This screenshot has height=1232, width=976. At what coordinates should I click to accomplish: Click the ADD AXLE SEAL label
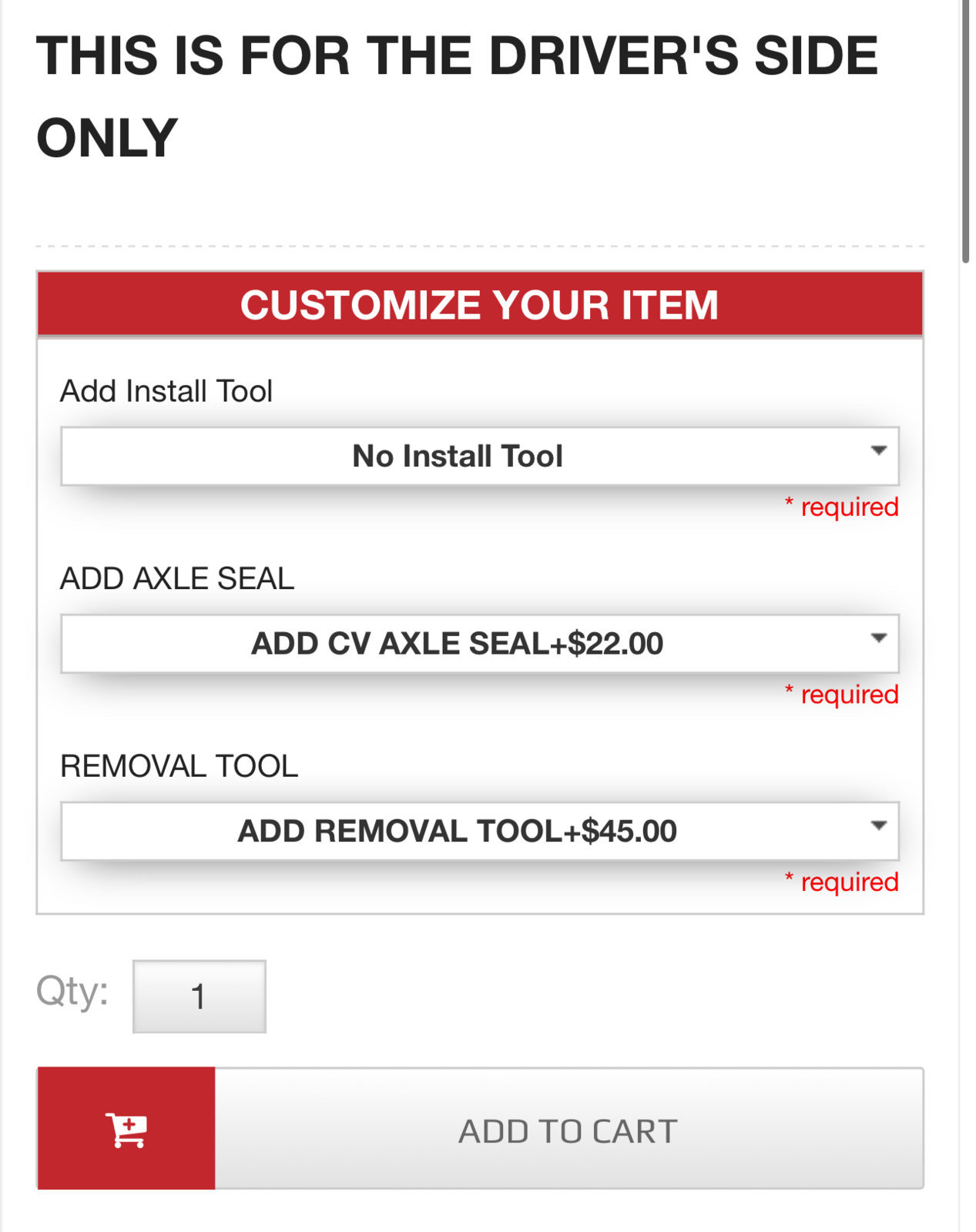pyautogui.click(x=177, y=578)
